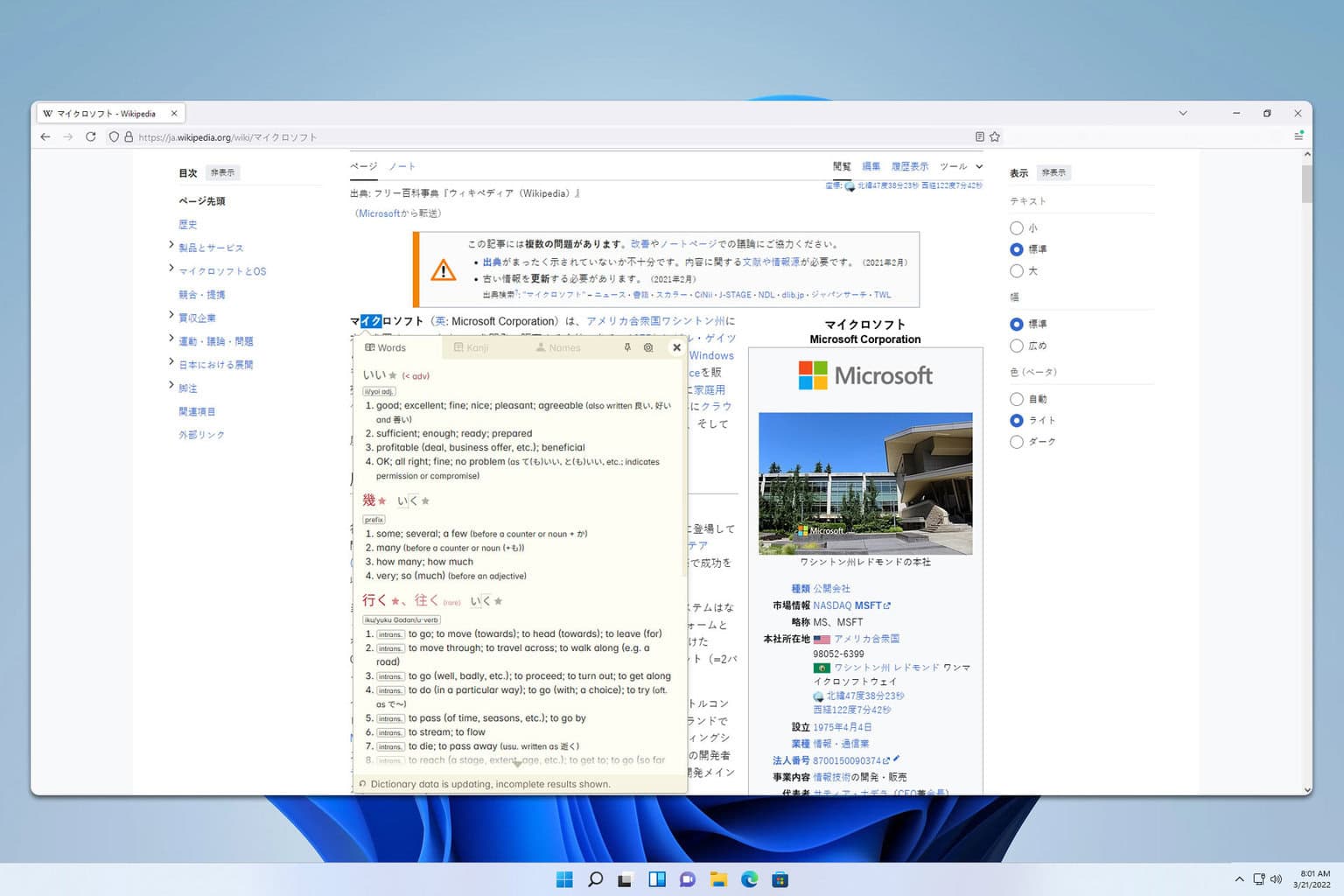Expand the 買収企業 contents section

(171, 315)
